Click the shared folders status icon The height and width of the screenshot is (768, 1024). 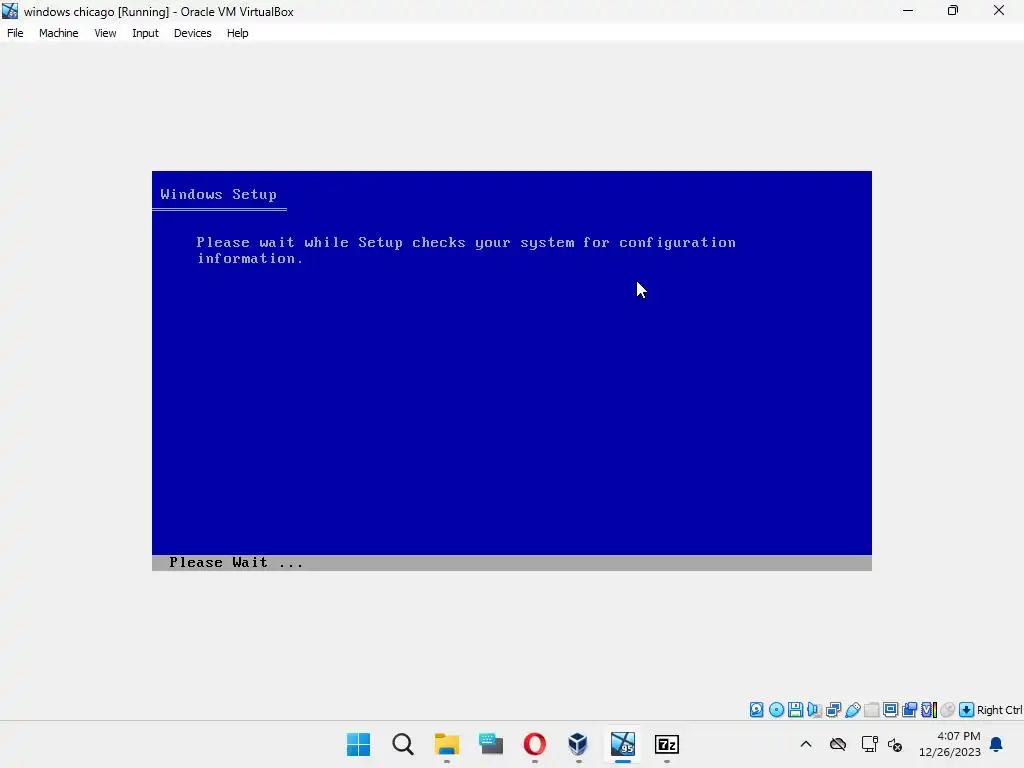click(x=871, y=710)
